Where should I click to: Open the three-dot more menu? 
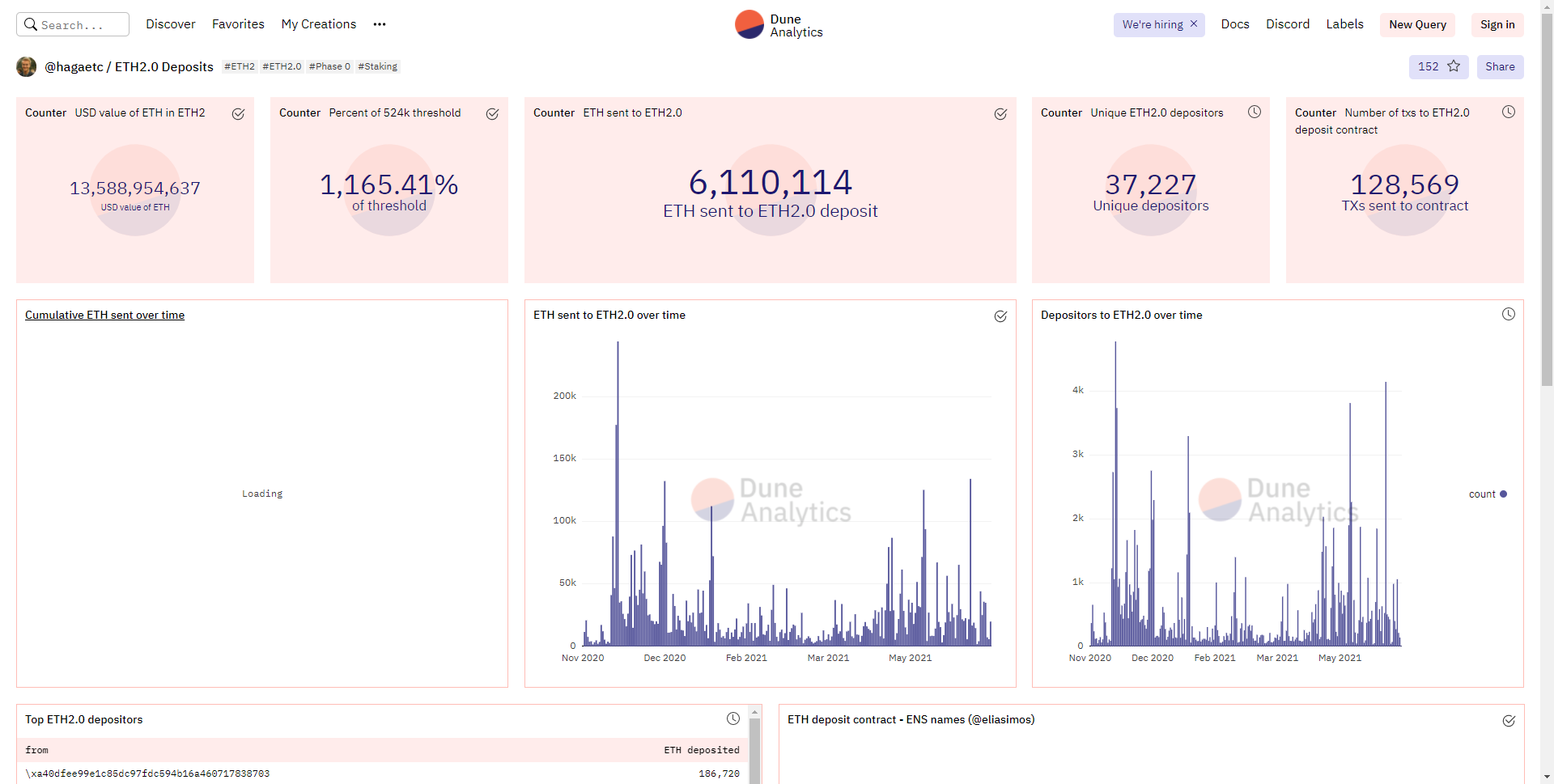click(x=380, y=24)
